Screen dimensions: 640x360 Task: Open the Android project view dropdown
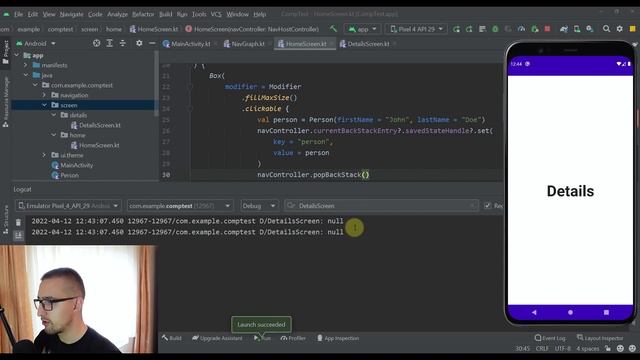coord(36,43)
